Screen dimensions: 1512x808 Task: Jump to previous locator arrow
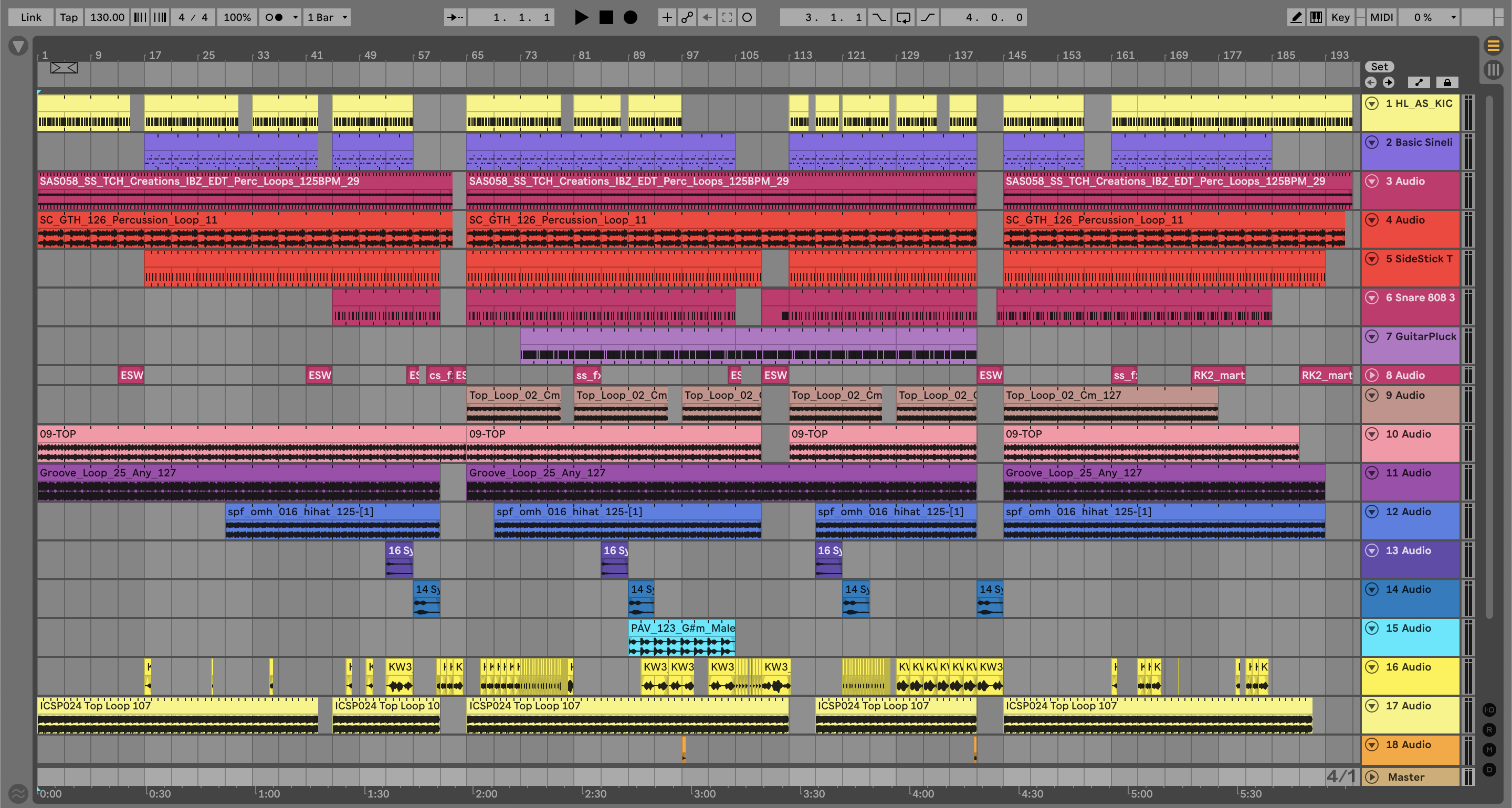tap(1371, 82)
